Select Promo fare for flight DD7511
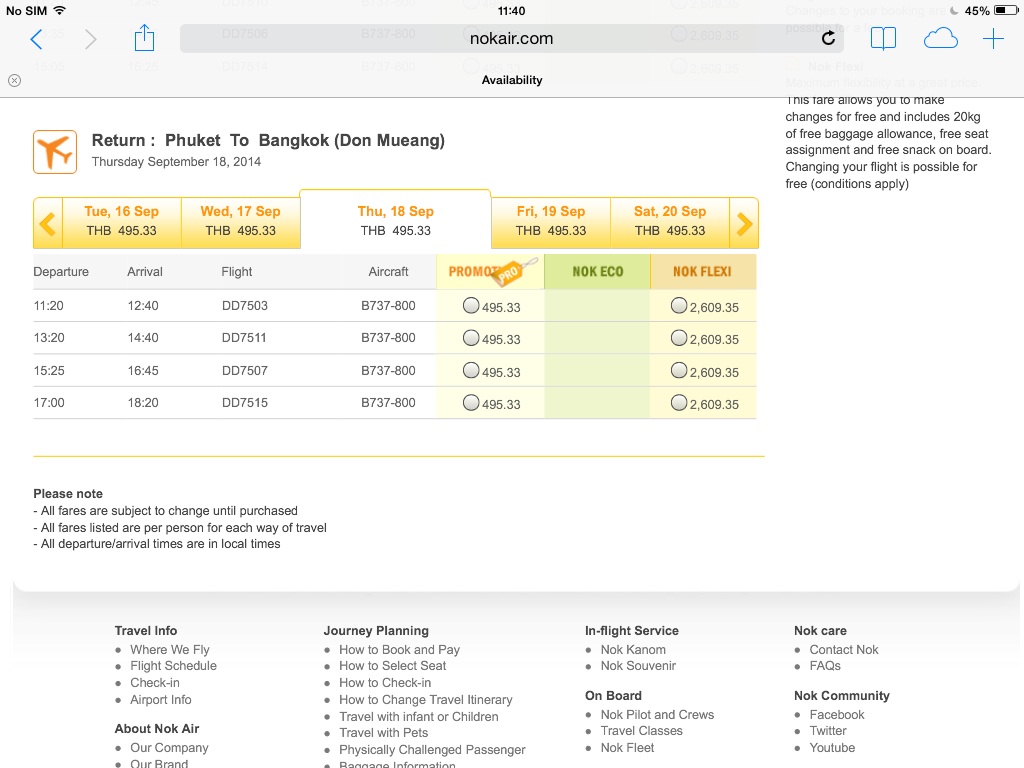 pyautogui.click(x=471, y=338)
